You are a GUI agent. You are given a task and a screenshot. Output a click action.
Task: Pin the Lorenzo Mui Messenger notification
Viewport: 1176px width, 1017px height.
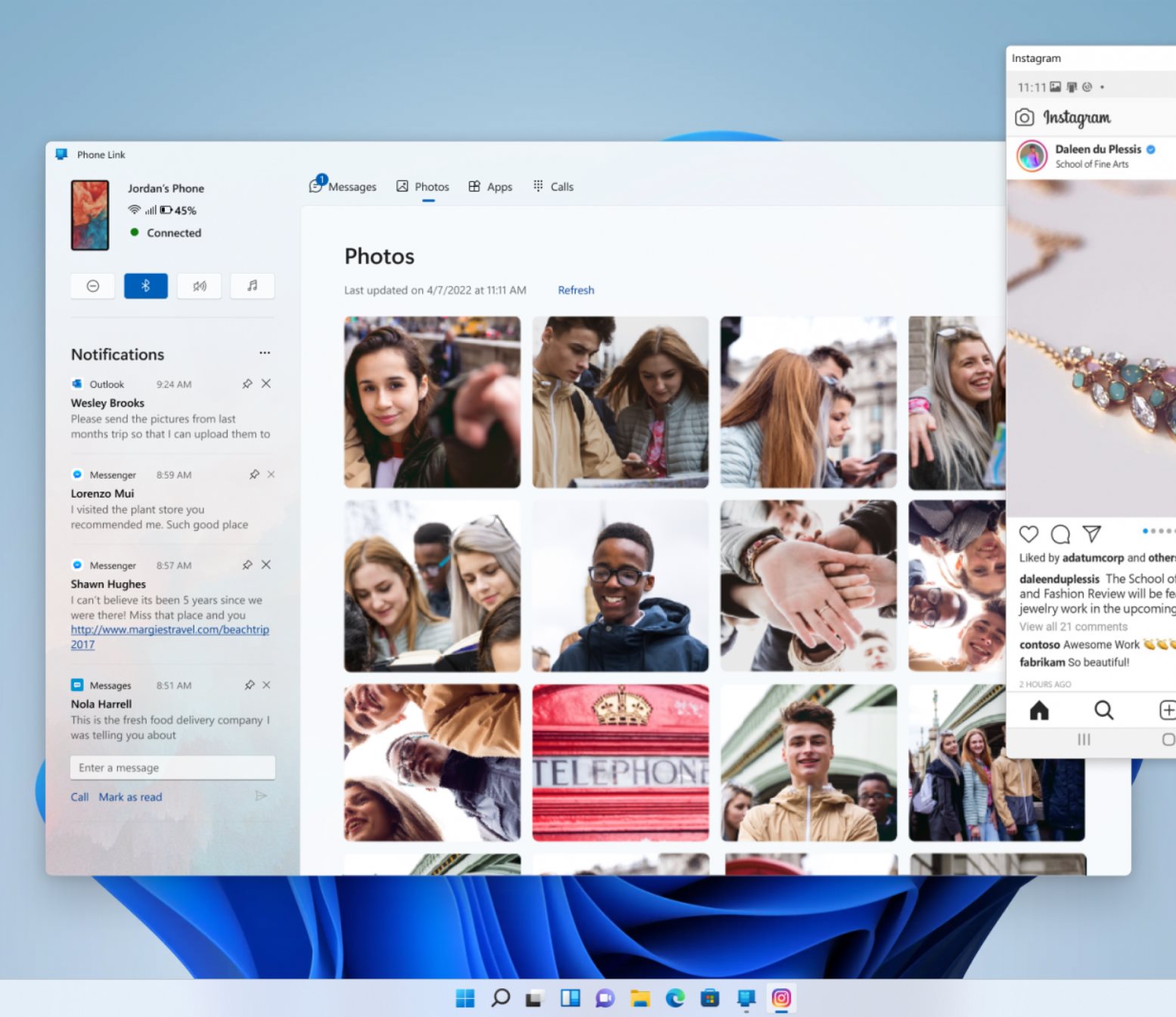pyautogui.click(x=254, y=475)
